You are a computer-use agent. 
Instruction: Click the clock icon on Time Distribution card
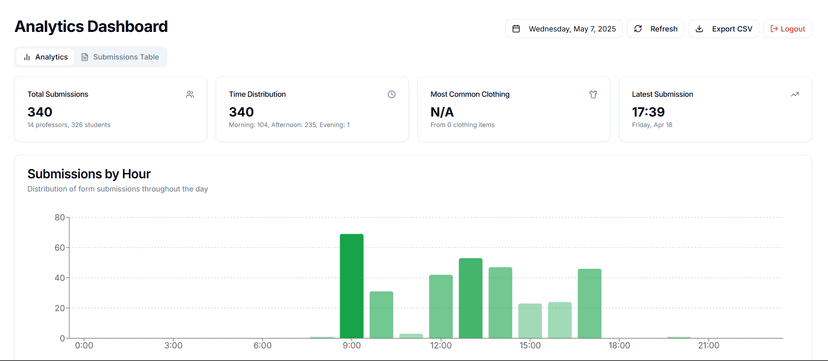[x=391, y=94]
